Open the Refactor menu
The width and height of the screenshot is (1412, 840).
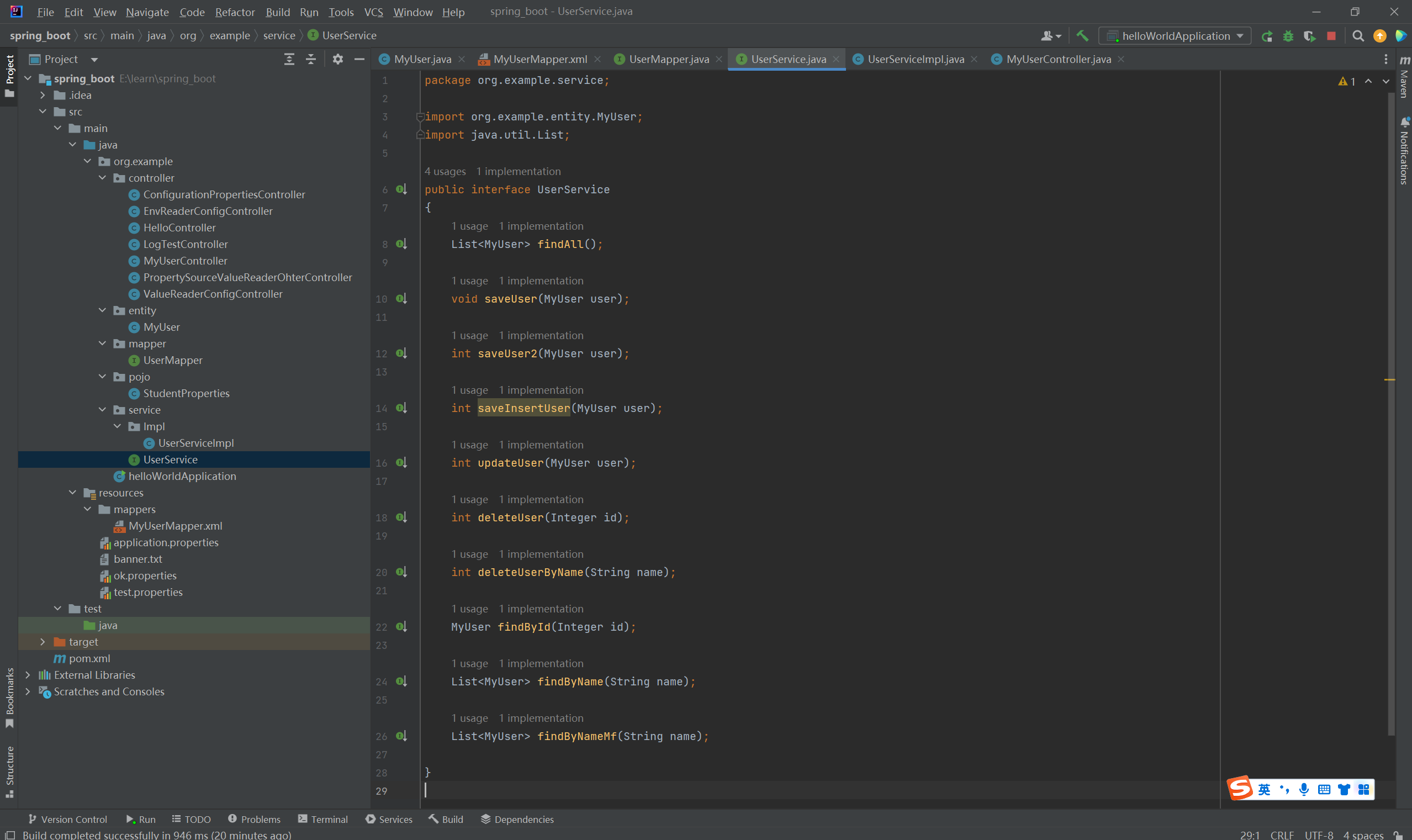234,12
